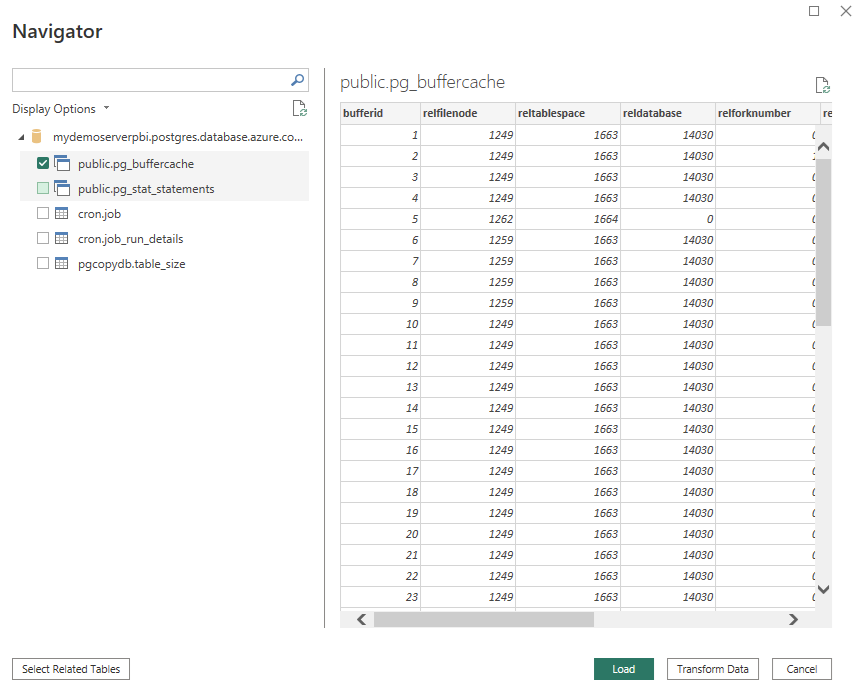Viewport: 858px width, 685px height.
Task: Check the public.pg_stat_statements checkbox
Action: coord(42,188)
